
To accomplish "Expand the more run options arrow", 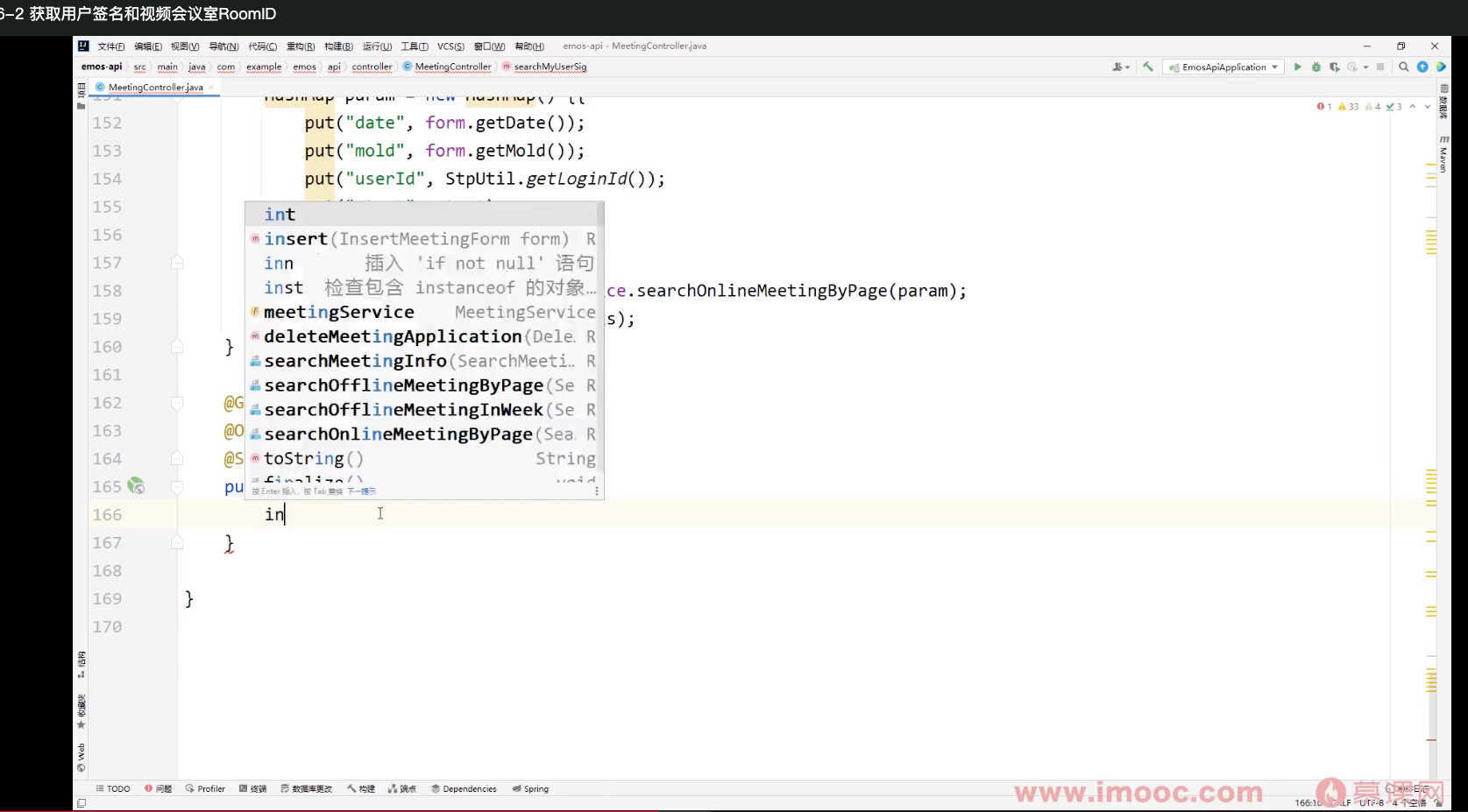I will point(1365,67).
